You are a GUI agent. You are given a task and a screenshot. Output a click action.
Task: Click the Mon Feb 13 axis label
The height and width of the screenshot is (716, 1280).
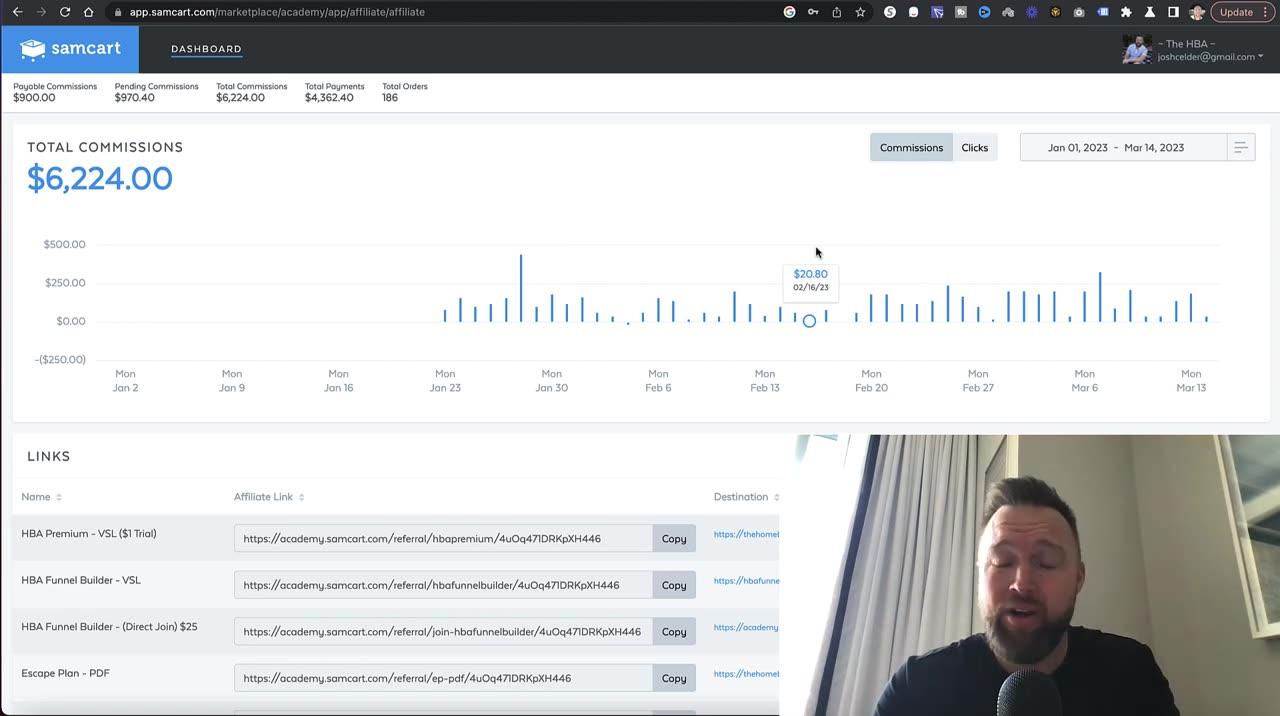[765, 381]
